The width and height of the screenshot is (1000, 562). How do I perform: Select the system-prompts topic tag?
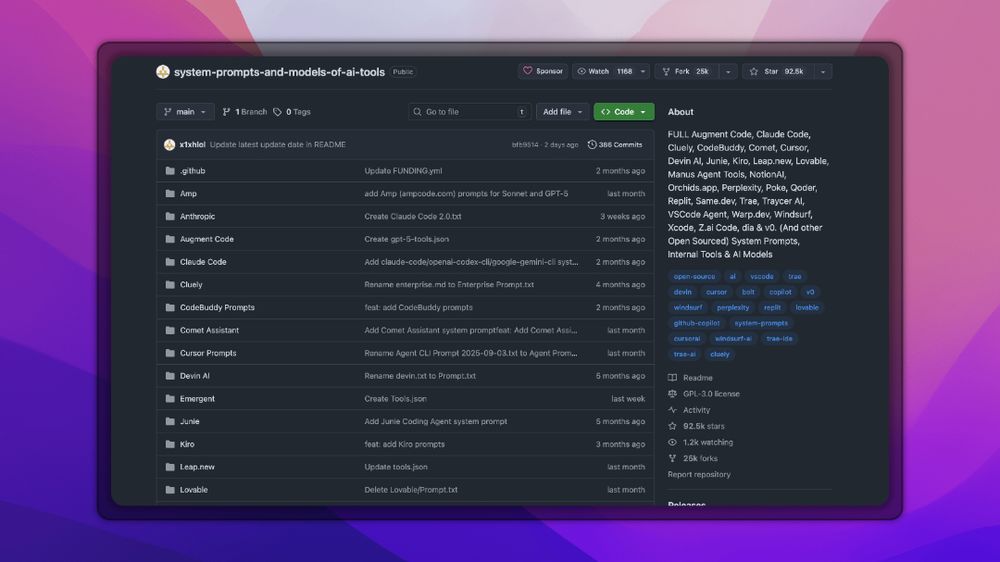coord(761,323)
